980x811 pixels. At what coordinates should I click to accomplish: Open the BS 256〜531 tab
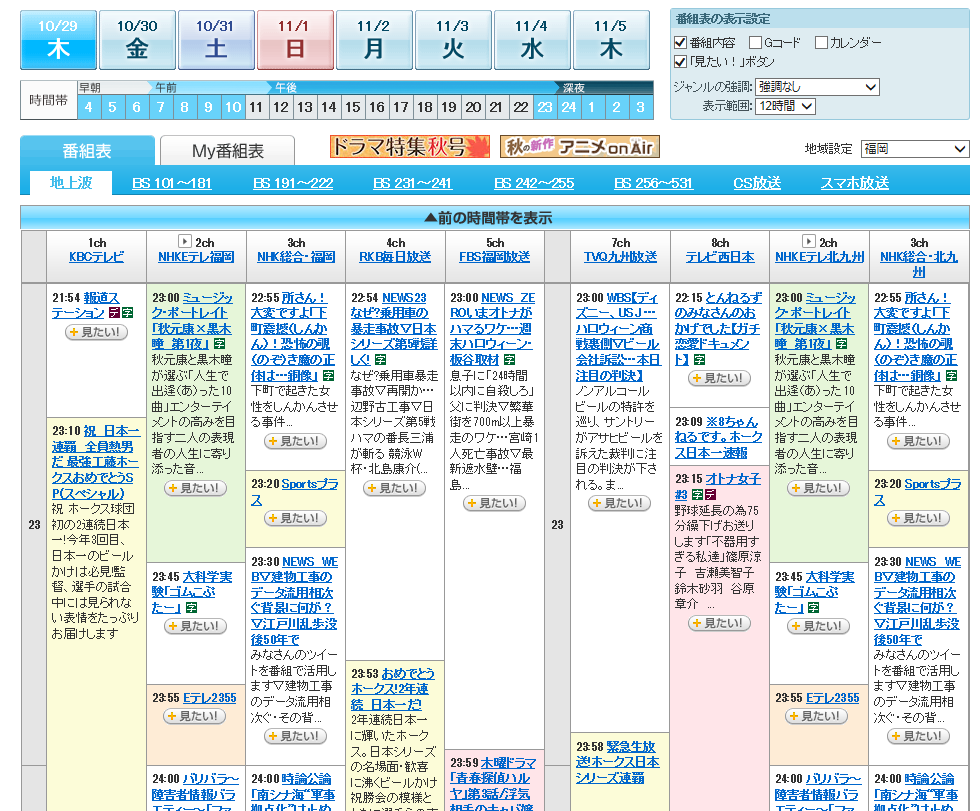pos(653,183)
